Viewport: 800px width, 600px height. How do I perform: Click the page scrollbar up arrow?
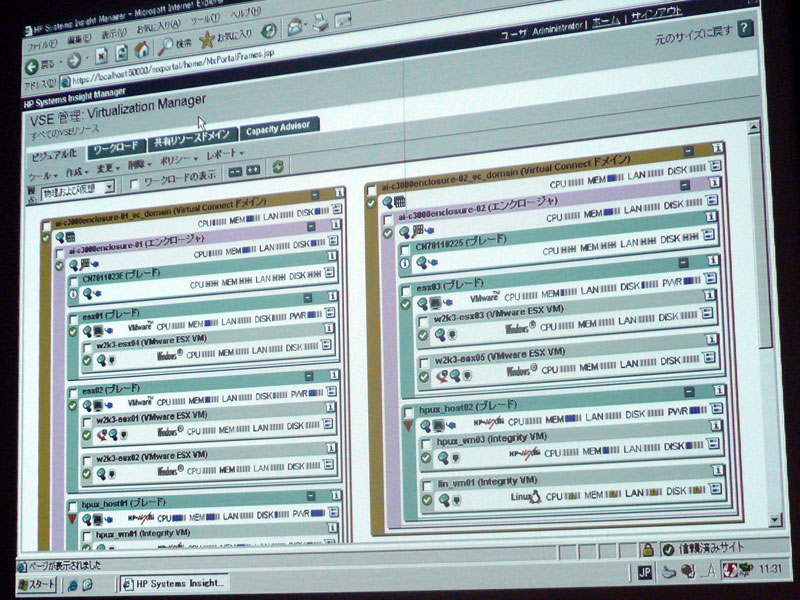coord(754,127)
